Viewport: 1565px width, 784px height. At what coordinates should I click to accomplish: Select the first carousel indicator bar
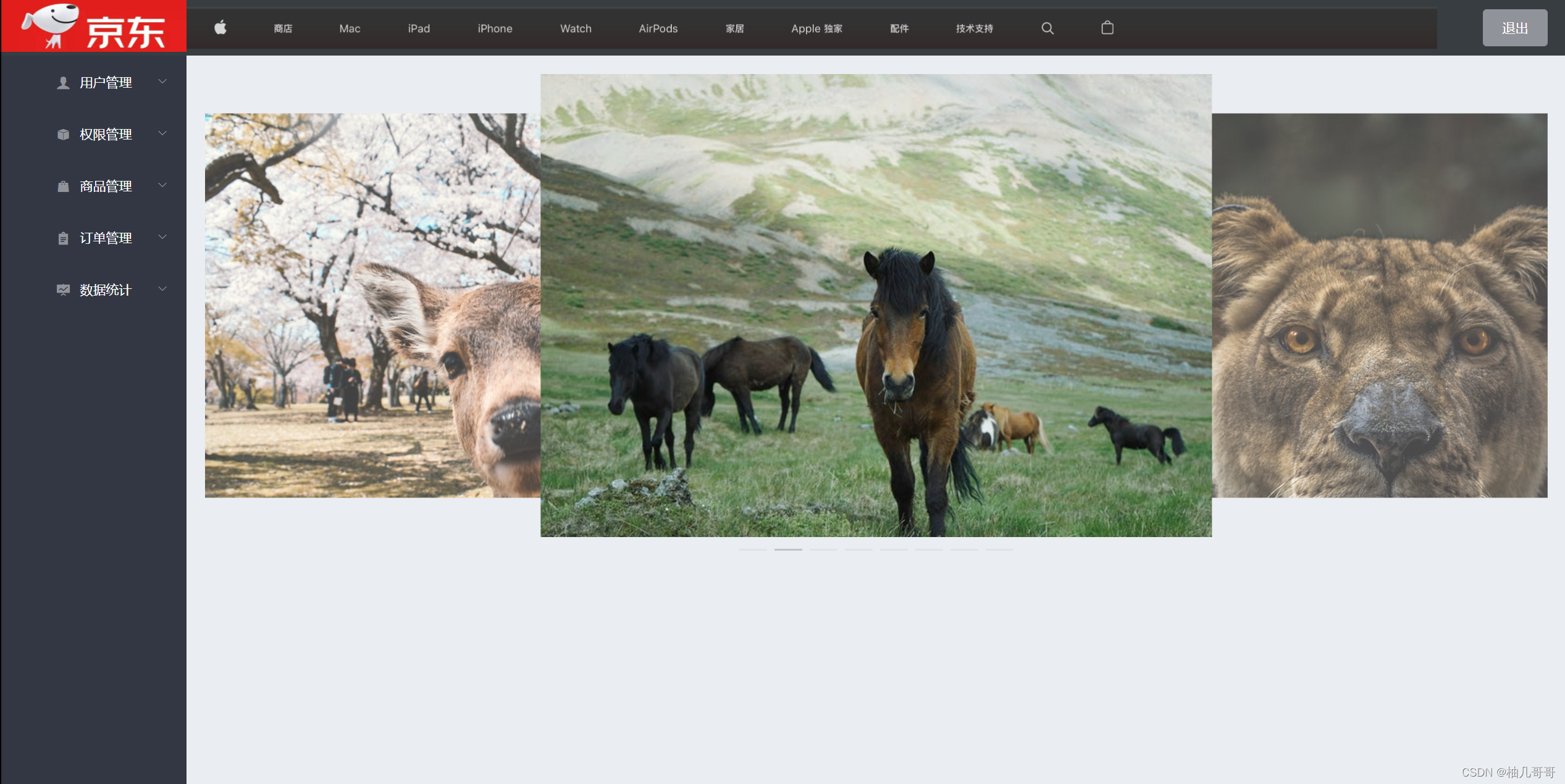(x=753, y=549)
